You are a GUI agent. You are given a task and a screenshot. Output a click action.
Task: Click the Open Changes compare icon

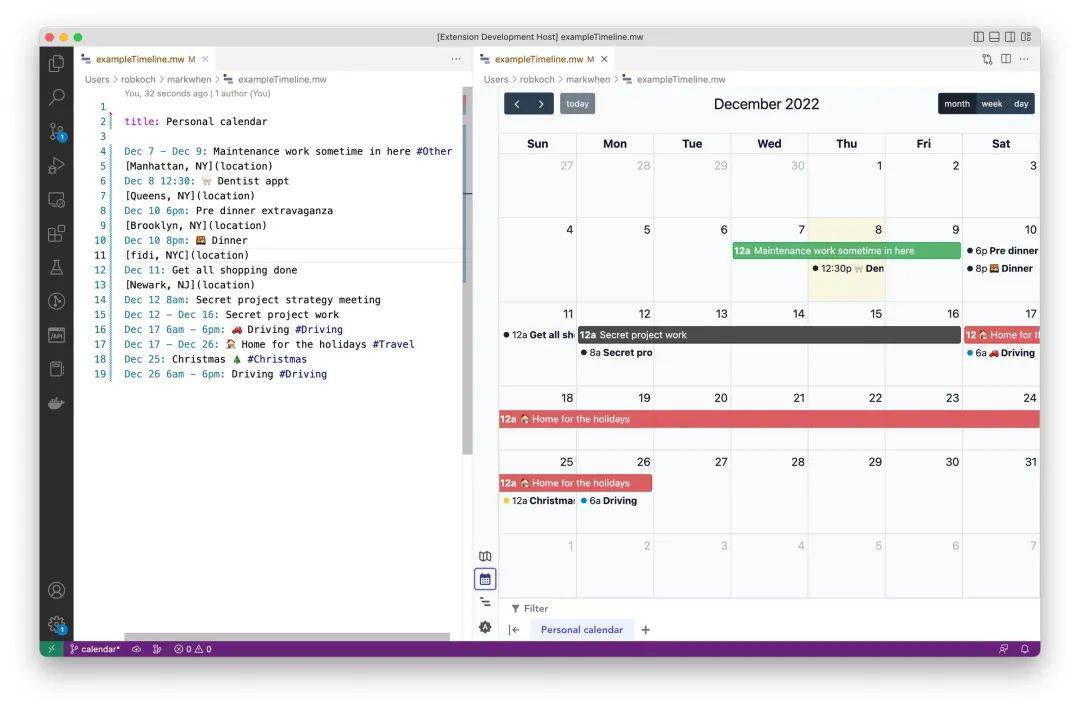987,59
